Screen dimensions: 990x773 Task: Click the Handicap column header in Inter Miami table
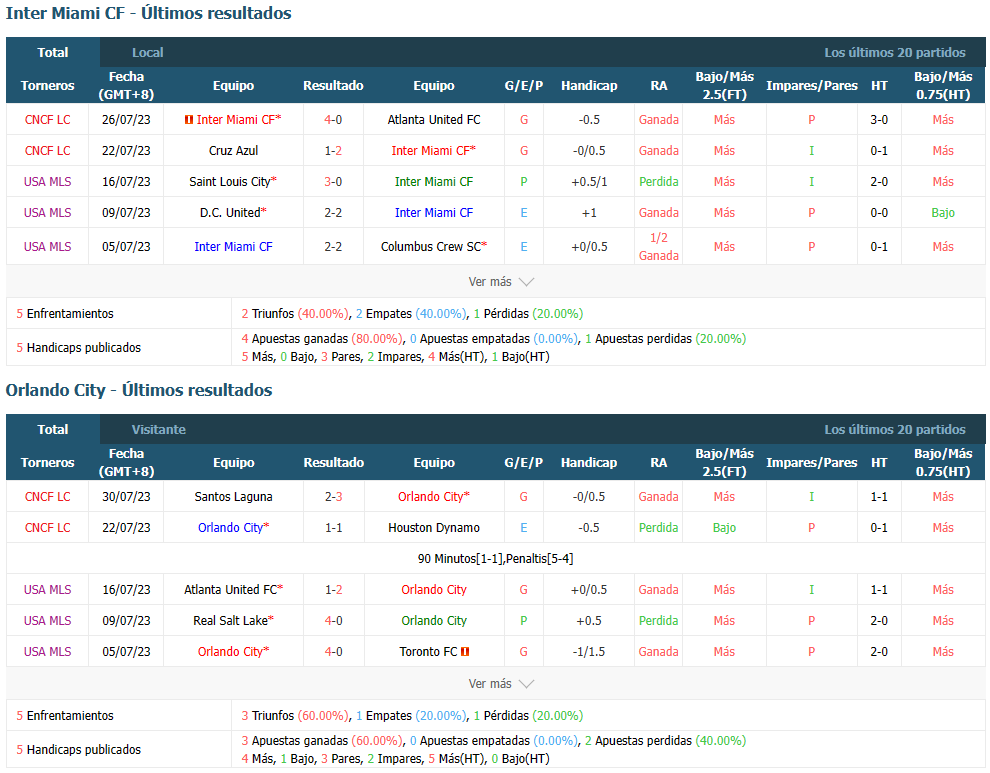coord(589,85)
